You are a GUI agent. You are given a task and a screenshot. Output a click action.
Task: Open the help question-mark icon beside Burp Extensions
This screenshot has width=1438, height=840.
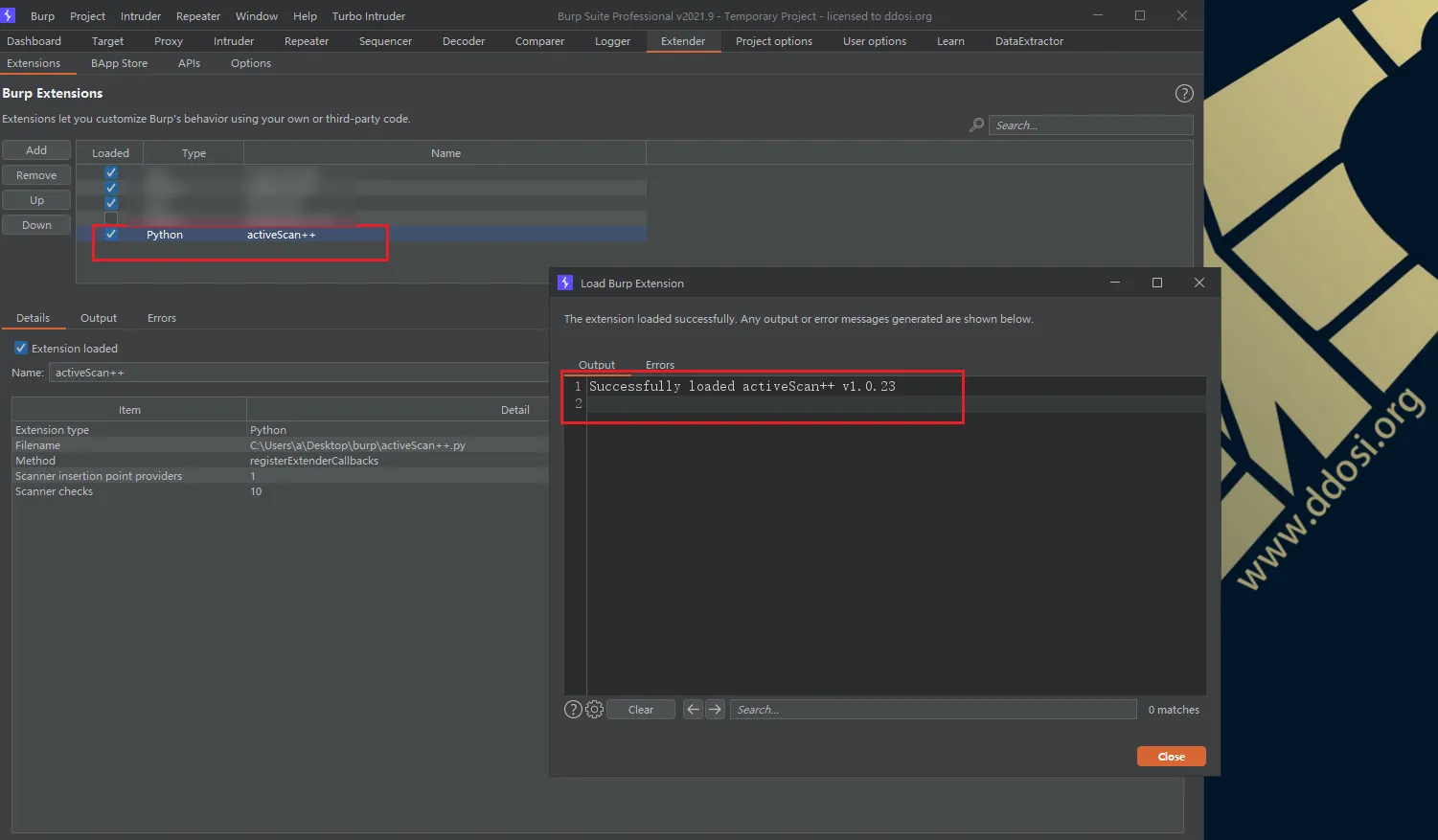coord(1184,93)
